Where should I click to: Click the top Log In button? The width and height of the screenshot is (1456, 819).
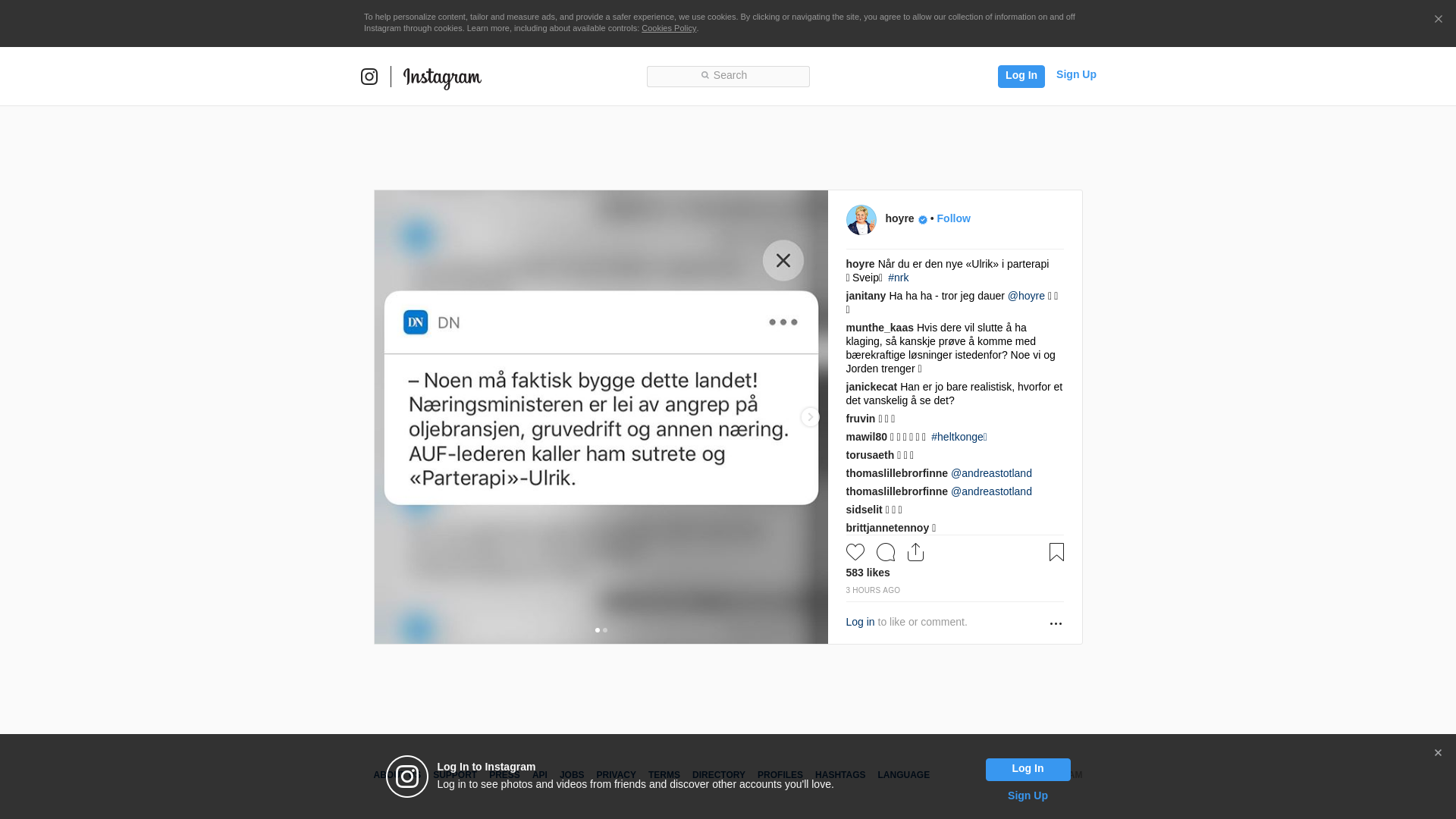(1021, 76)
